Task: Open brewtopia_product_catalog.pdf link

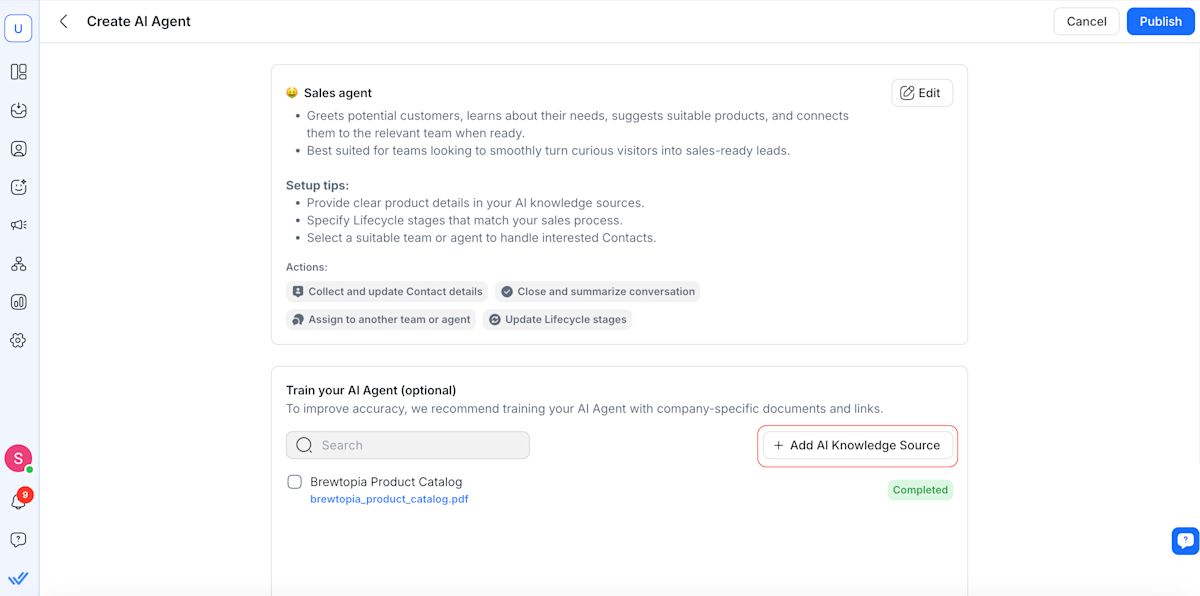Action: pos(388,498)
